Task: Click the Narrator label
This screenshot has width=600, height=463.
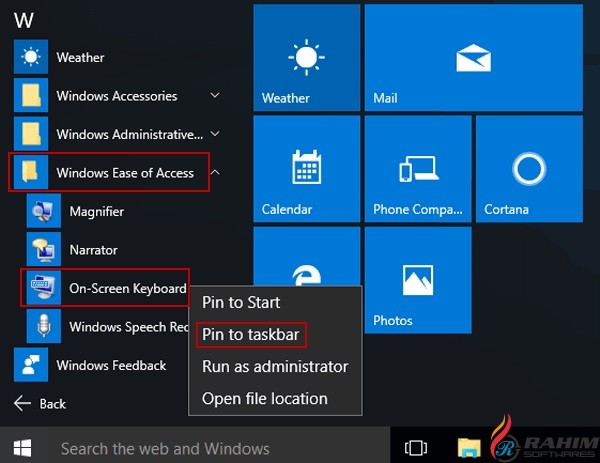Action: tap(93, 250)
